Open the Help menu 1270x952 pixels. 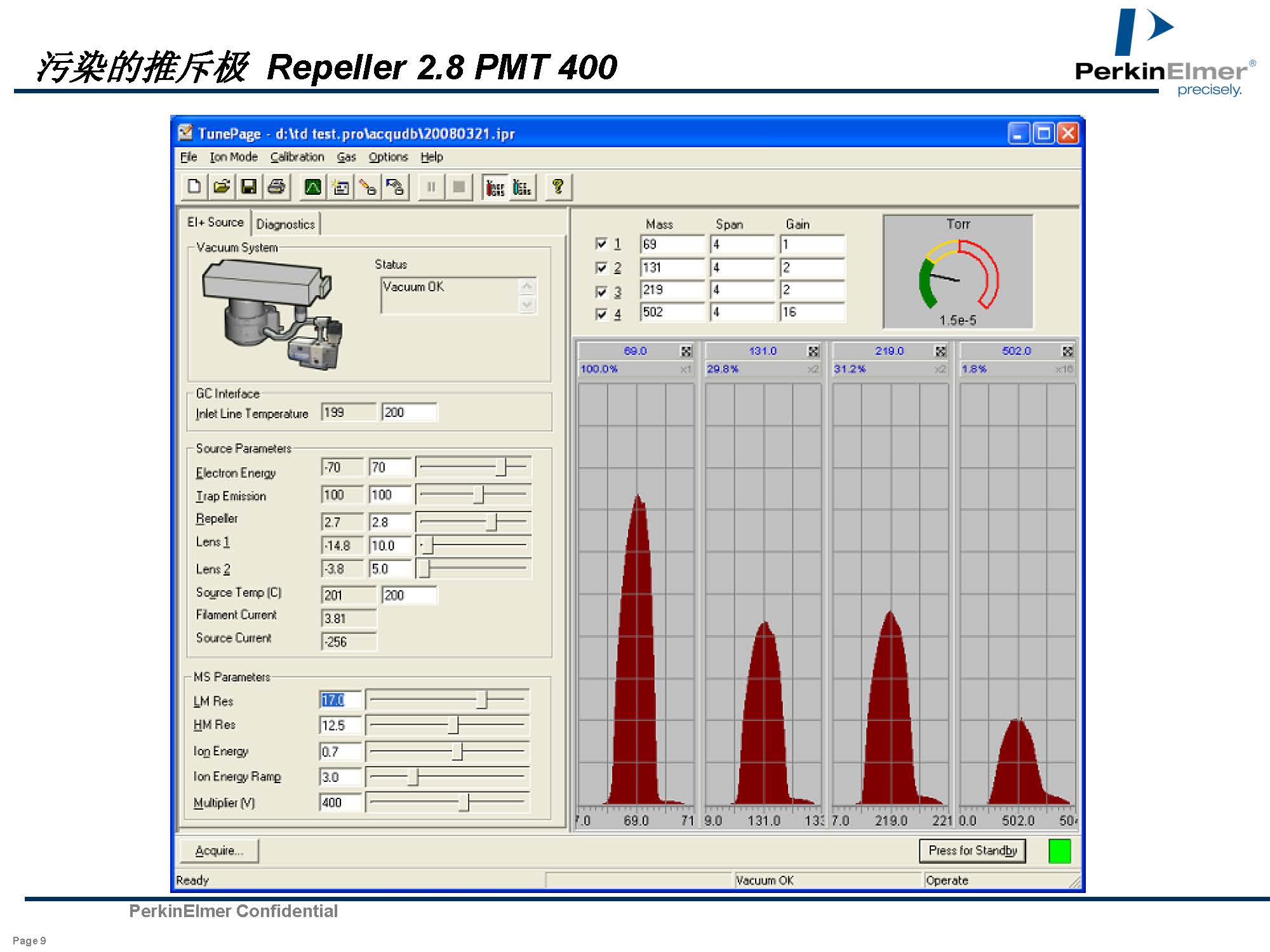pos(432,157)
